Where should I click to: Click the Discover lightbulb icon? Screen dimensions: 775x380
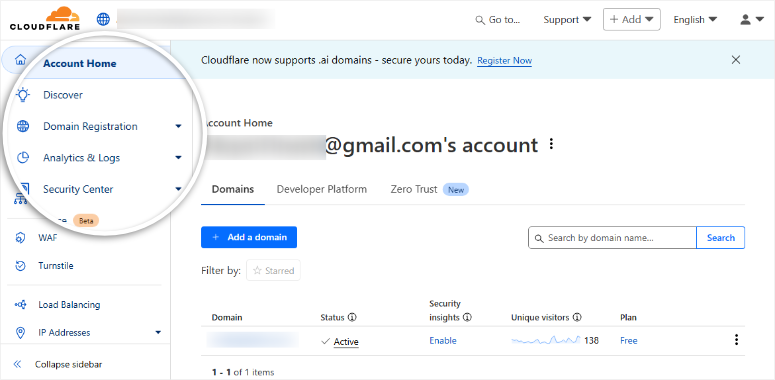pos(23,94)
